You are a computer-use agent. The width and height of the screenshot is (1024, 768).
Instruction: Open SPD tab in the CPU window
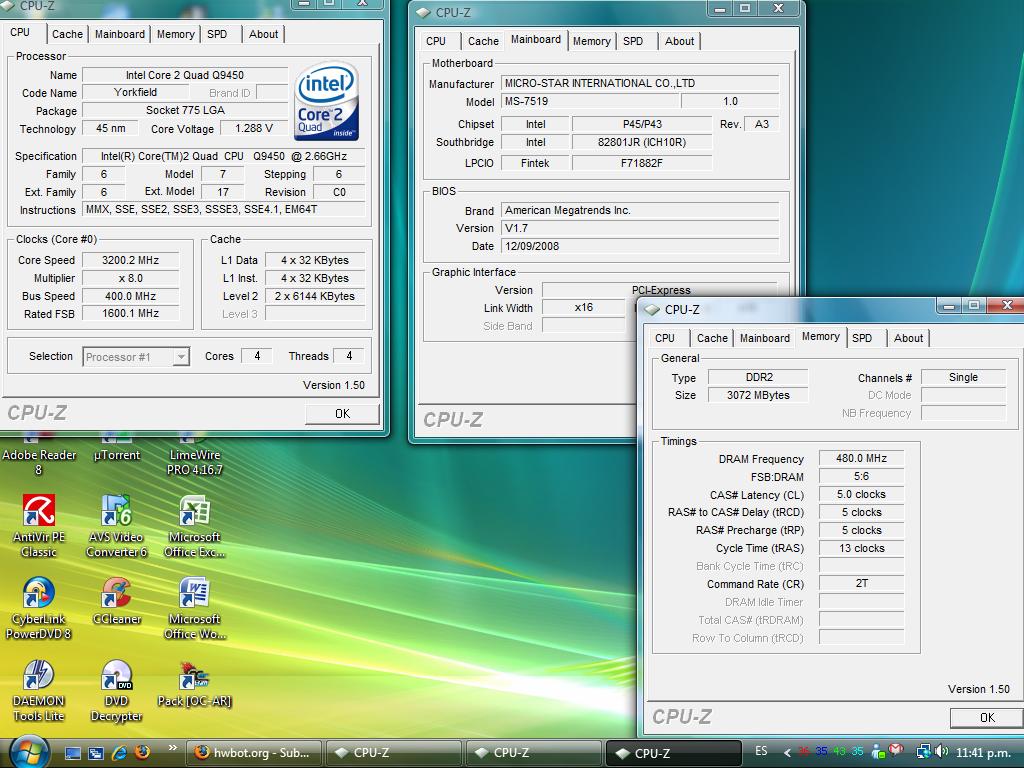(x=217, y=34)
